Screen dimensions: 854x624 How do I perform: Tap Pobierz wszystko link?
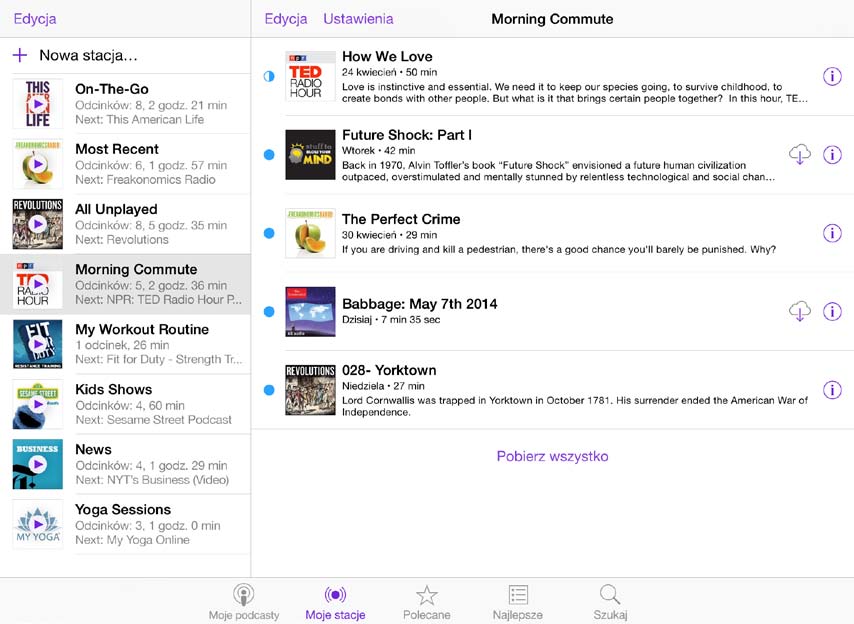[x=552, y=456]
